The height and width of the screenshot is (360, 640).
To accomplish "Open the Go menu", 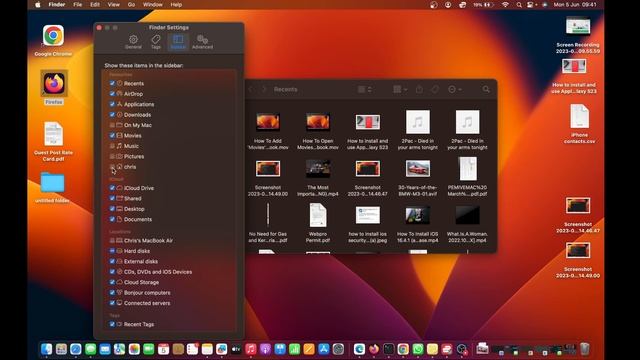I will point(131,5).
